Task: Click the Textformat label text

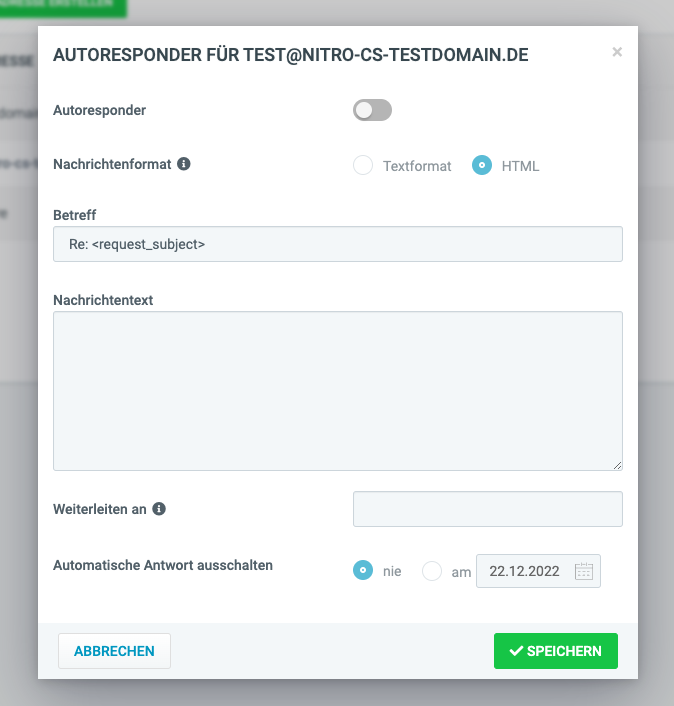Action: (417, 166)
